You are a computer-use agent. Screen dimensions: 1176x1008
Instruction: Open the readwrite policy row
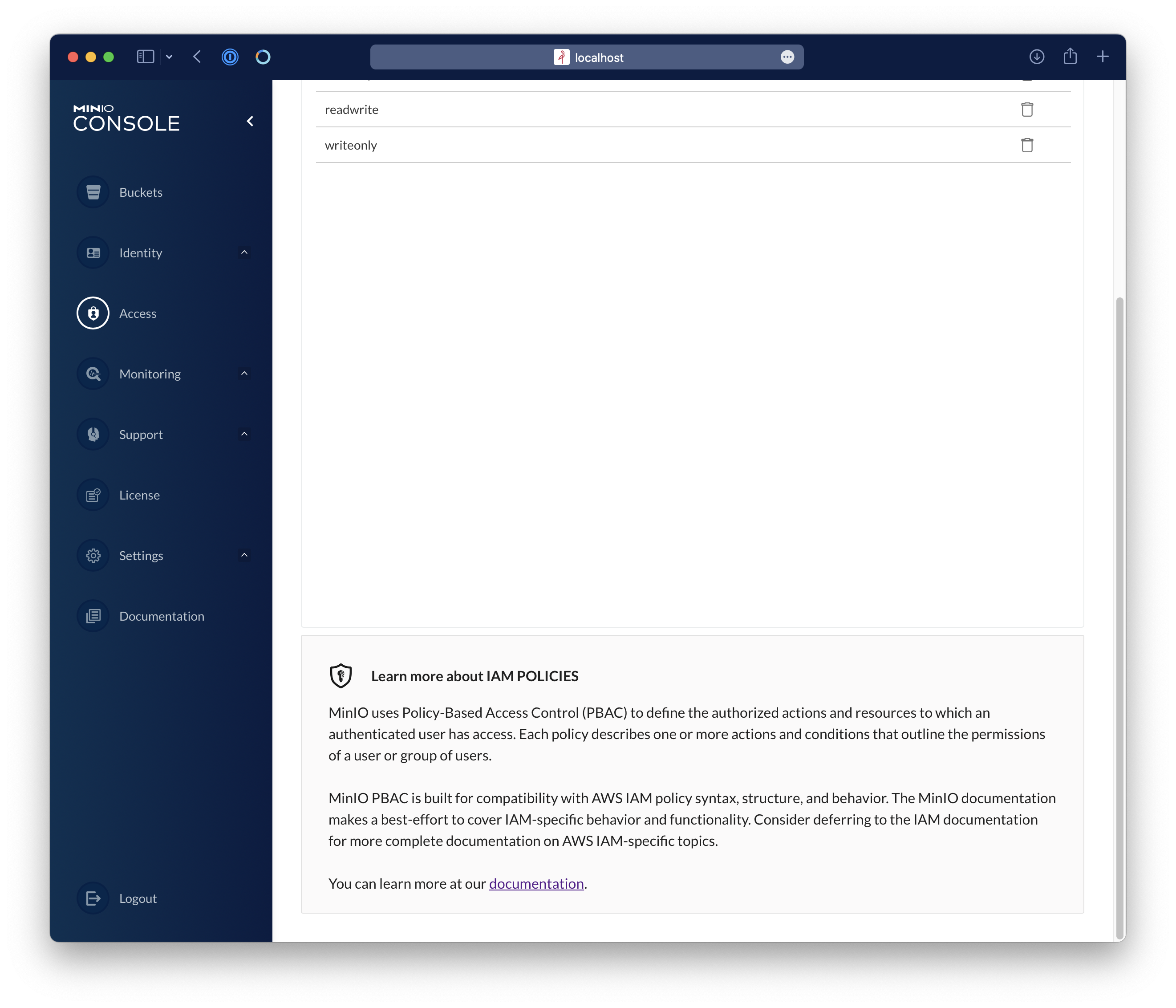(x=351, y=110)
